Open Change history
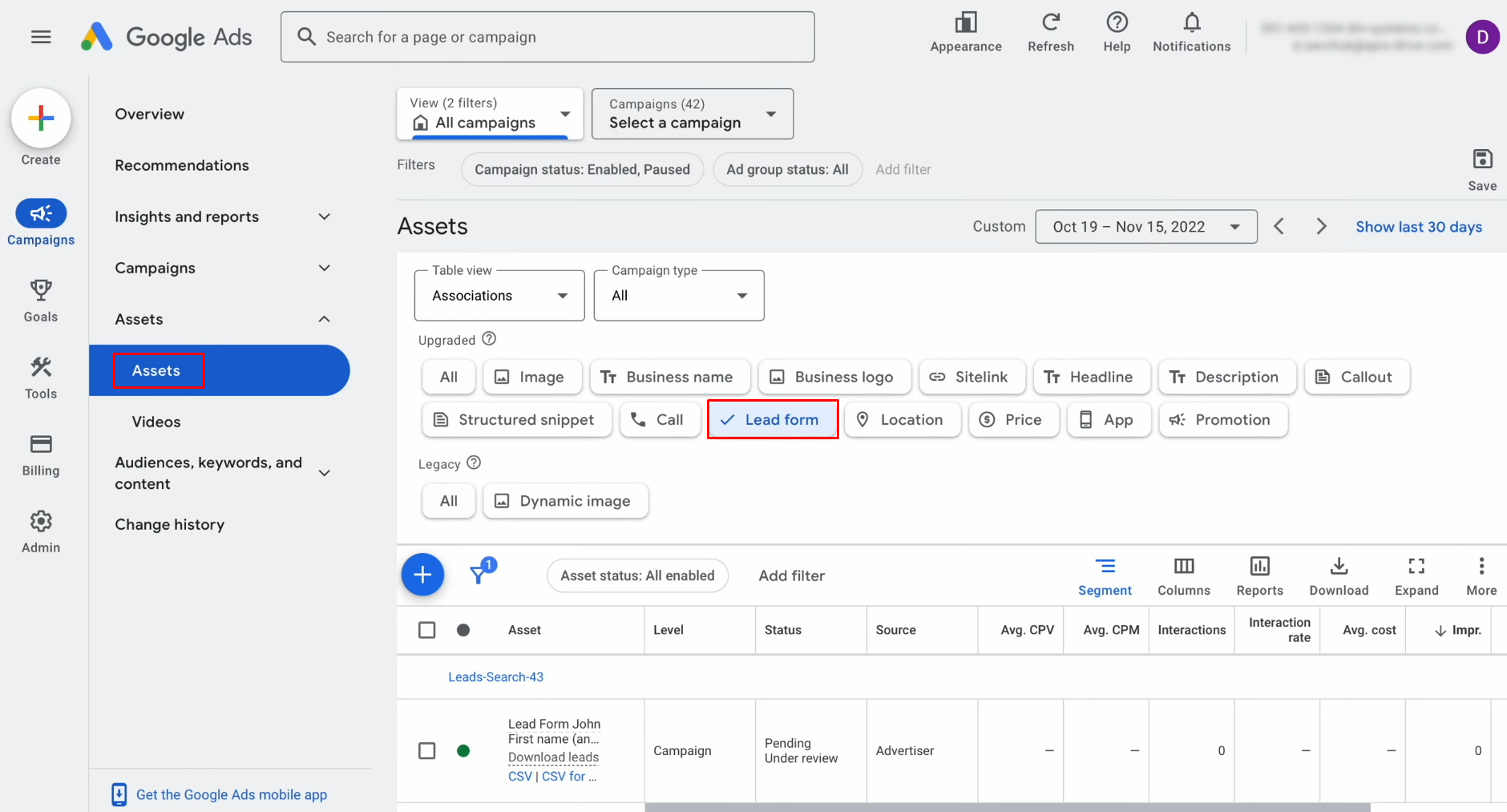 169,524
